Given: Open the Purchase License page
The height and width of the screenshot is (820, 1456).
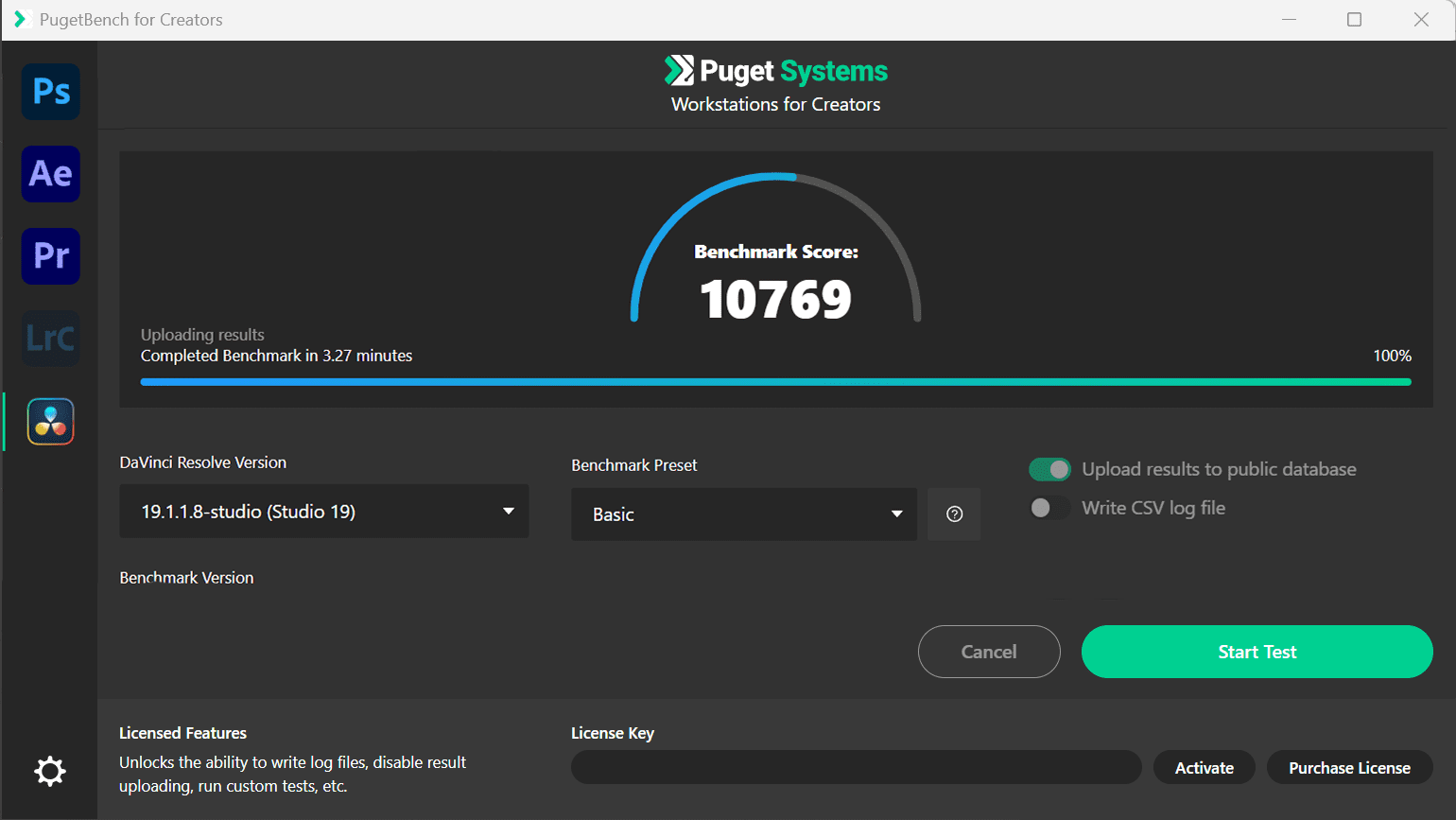Looking at the screenshot, I should (x=1349, y=768).
